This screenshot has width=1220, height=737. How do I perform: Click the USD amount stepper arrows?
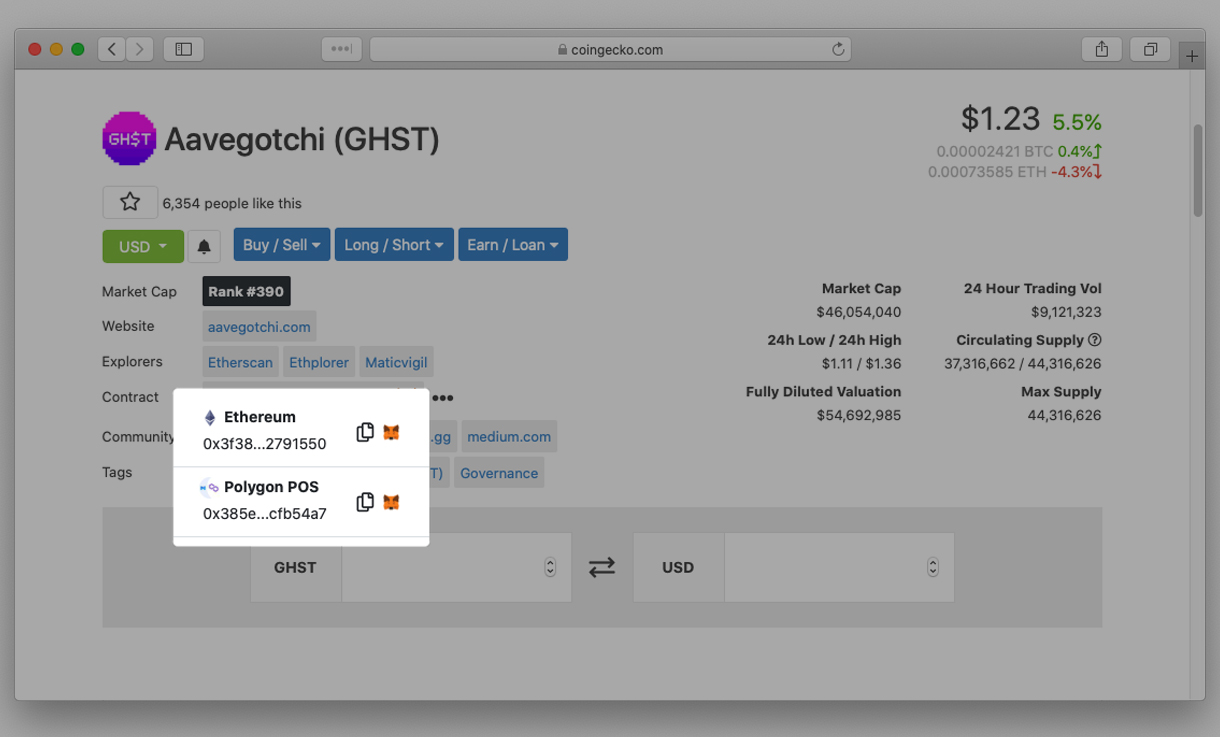point(933,567)
